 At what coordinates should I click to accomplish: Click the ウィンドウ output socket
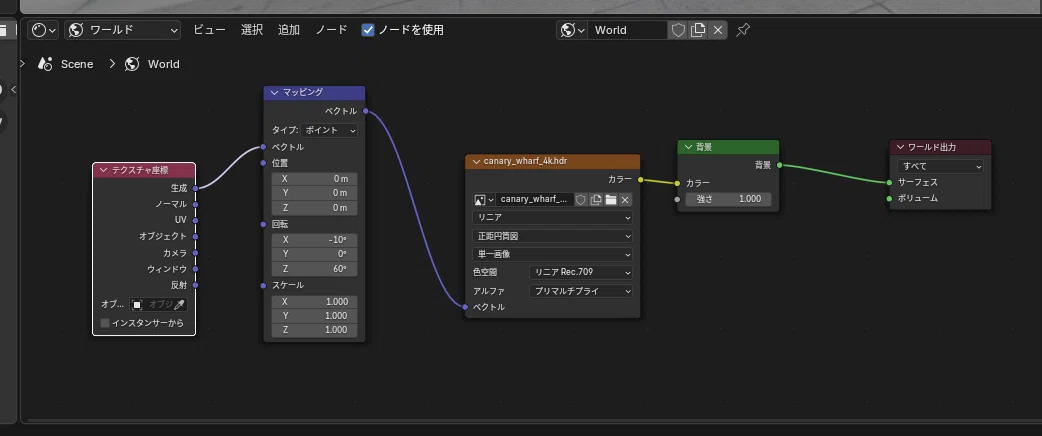coord(195,269)
